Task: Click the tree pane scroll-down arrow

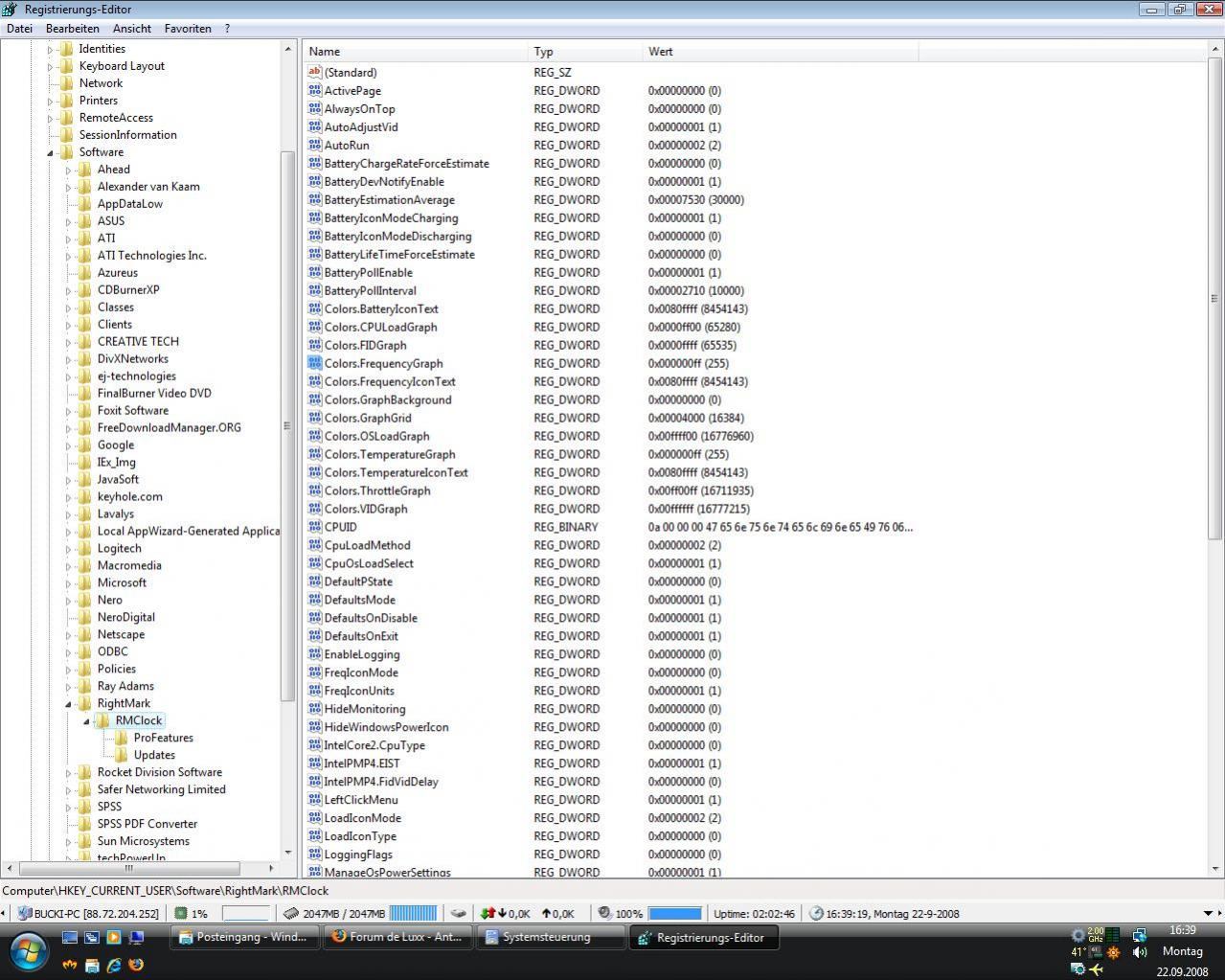Action: 288,852
